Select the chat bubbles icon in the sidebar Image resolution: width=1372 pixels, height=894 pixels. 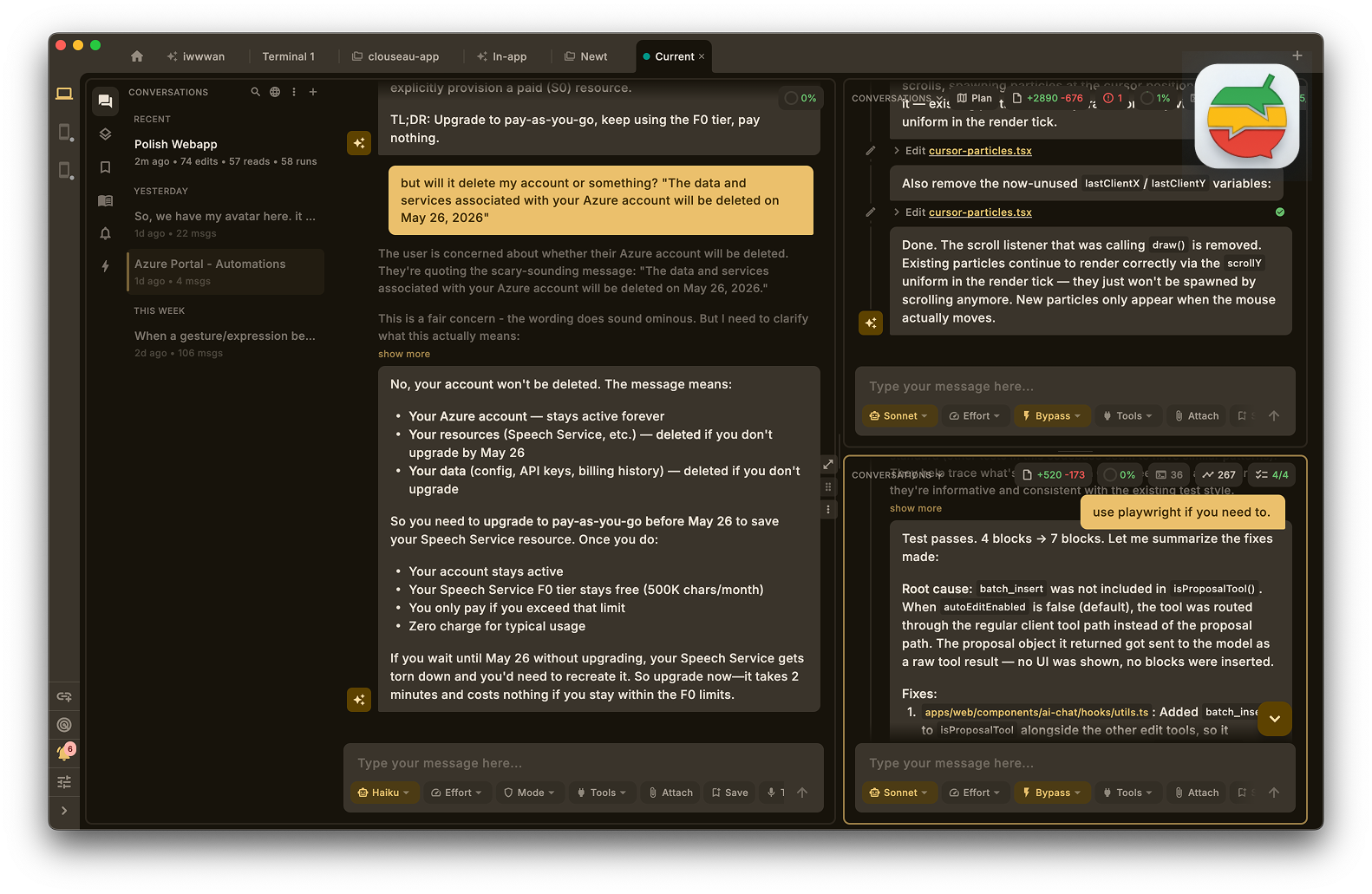coord(105,101)
